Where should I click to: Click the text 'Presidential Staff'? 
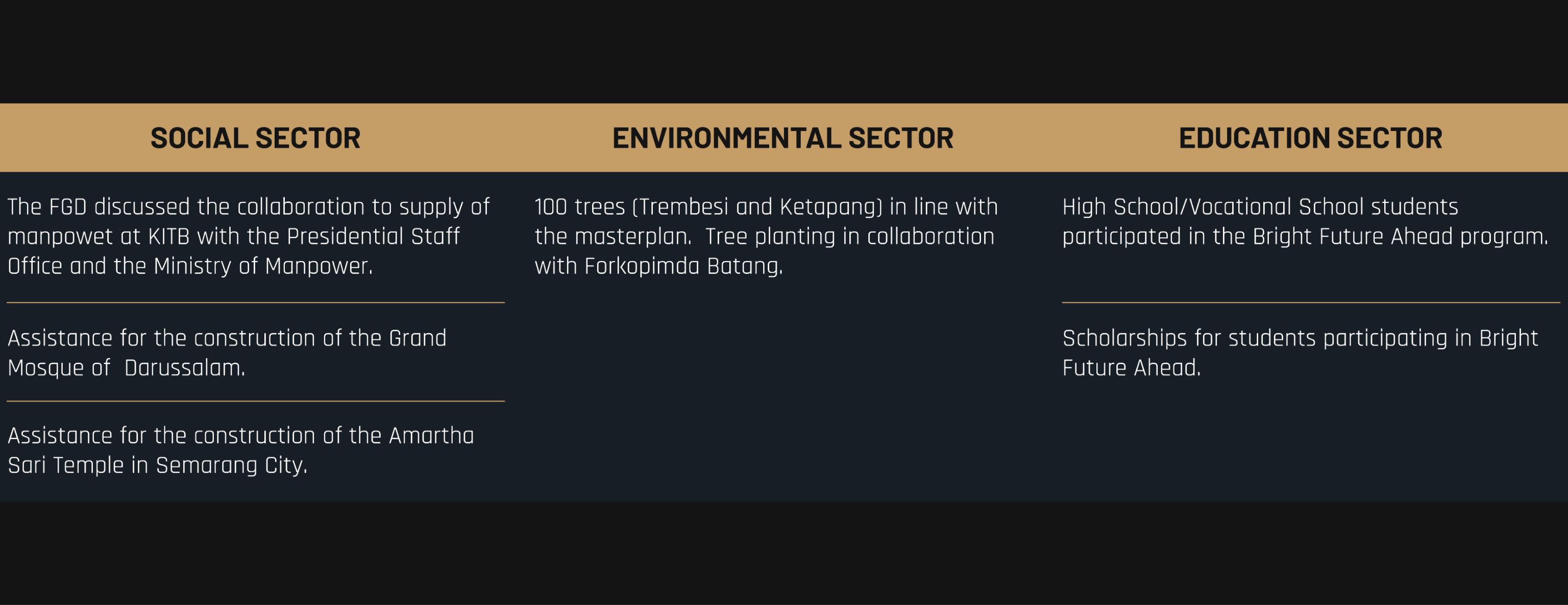click(373, 237)
